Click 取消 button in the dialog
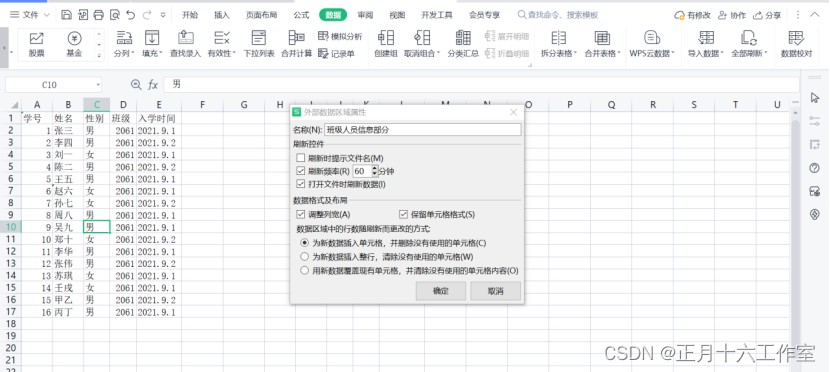The width and height of the screenshot is (830, 372). click(x=495, y=291)
